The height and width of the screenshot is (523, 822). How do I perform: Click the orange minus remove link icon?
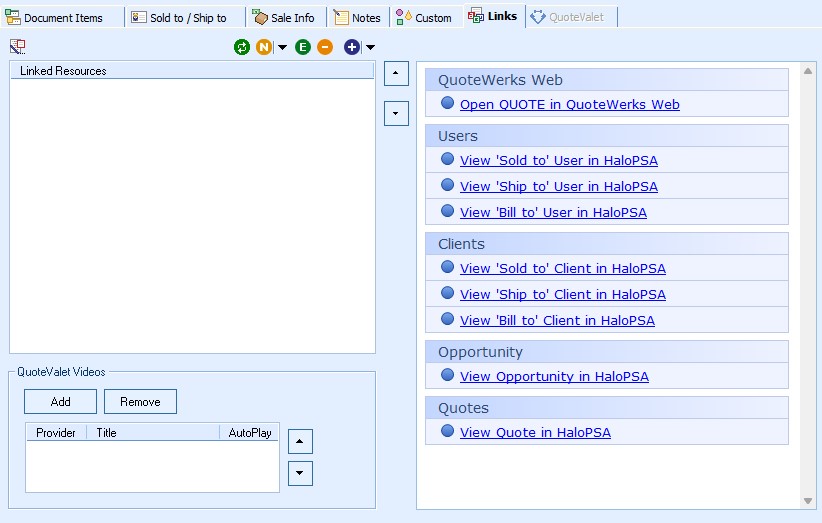(x=325, y=47)
